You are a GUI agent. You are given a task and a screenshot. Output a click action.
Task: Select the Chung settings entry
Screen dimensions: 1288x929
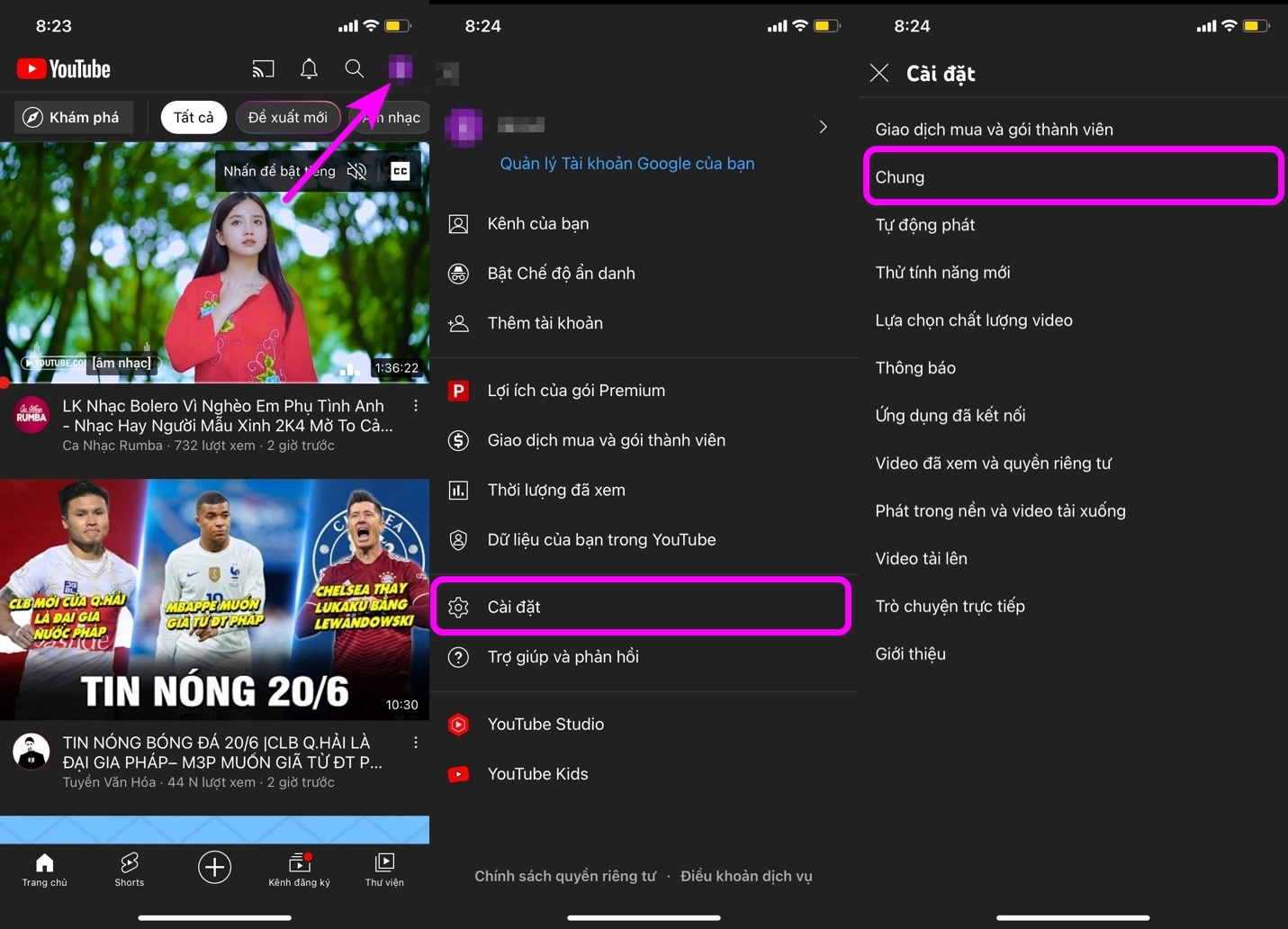pos(1073,176)
